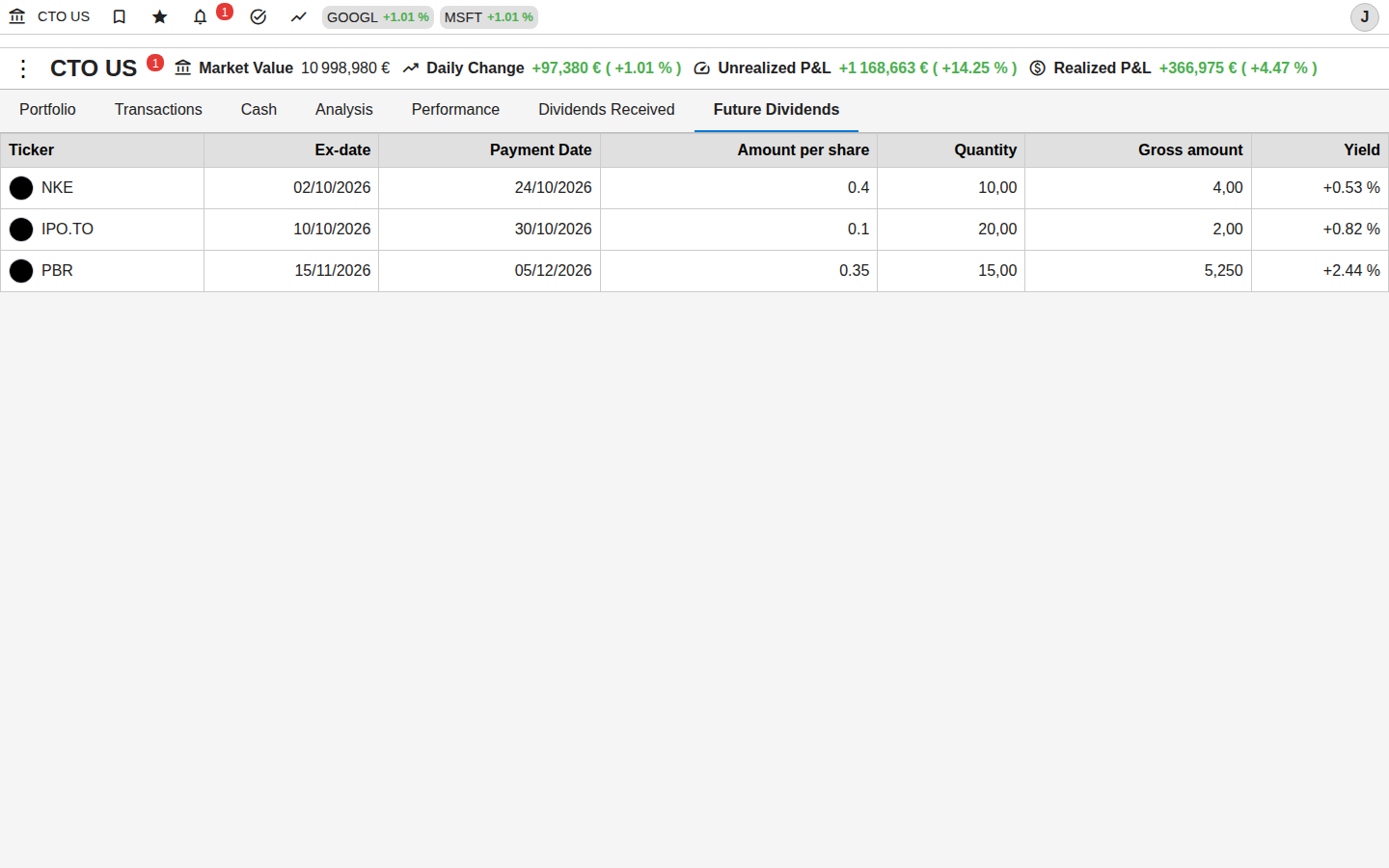The image size is (1389, 868).
Task: Click the red badge next to CTO US title
Action: click(x=155, y=63)
